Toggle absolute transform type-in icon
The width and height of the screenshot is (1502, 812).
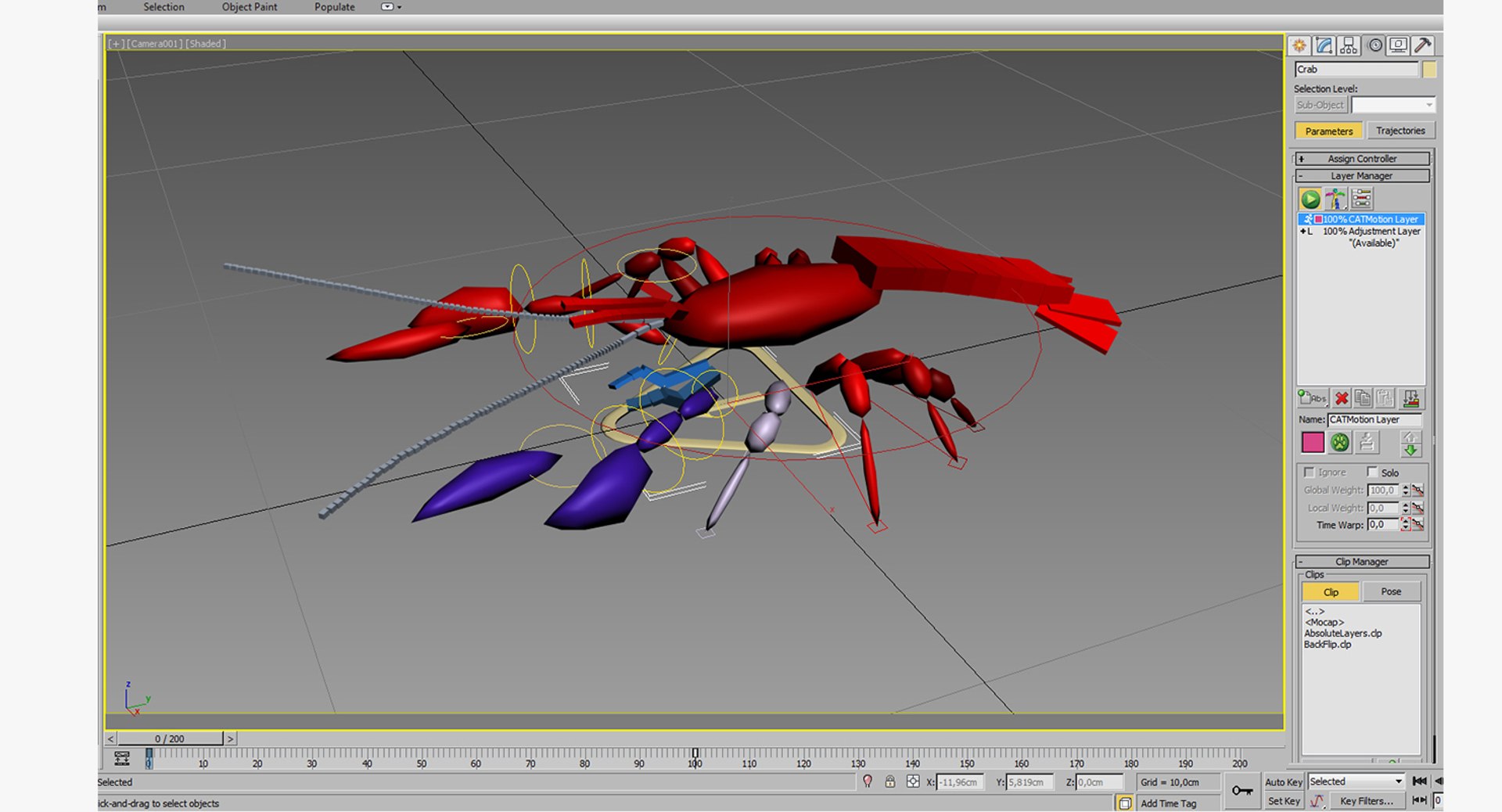[913, 781]
